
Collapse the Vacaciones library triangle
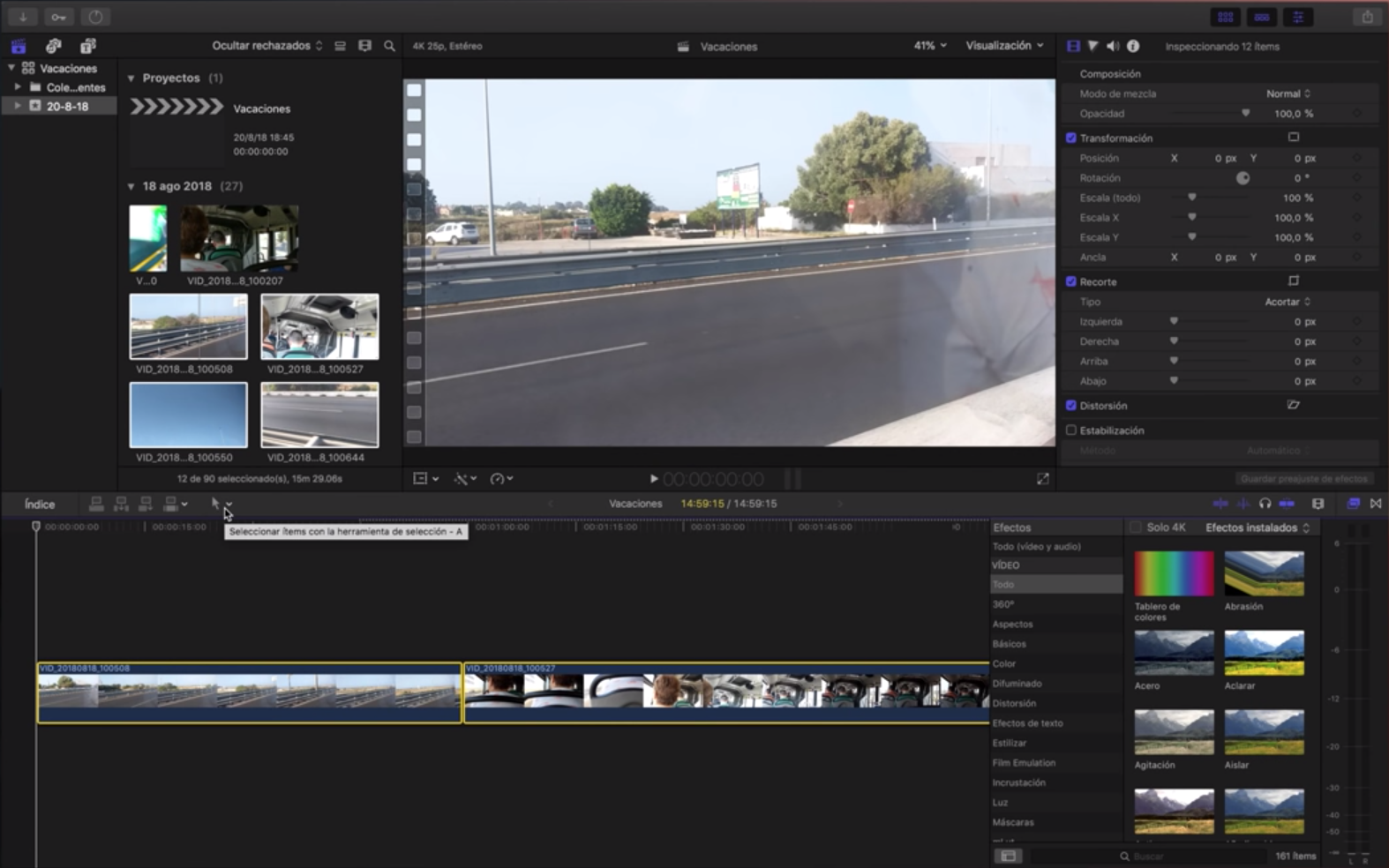pos(11,68)
